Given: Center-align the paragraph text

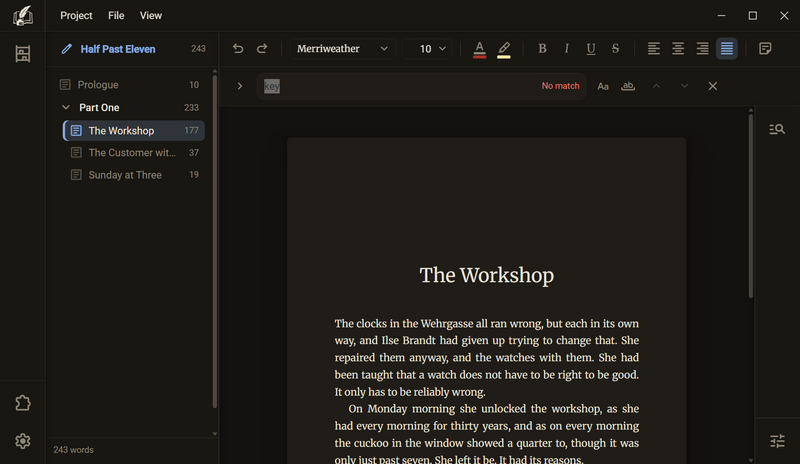Looking at the screenshot, I should (678, 48).
